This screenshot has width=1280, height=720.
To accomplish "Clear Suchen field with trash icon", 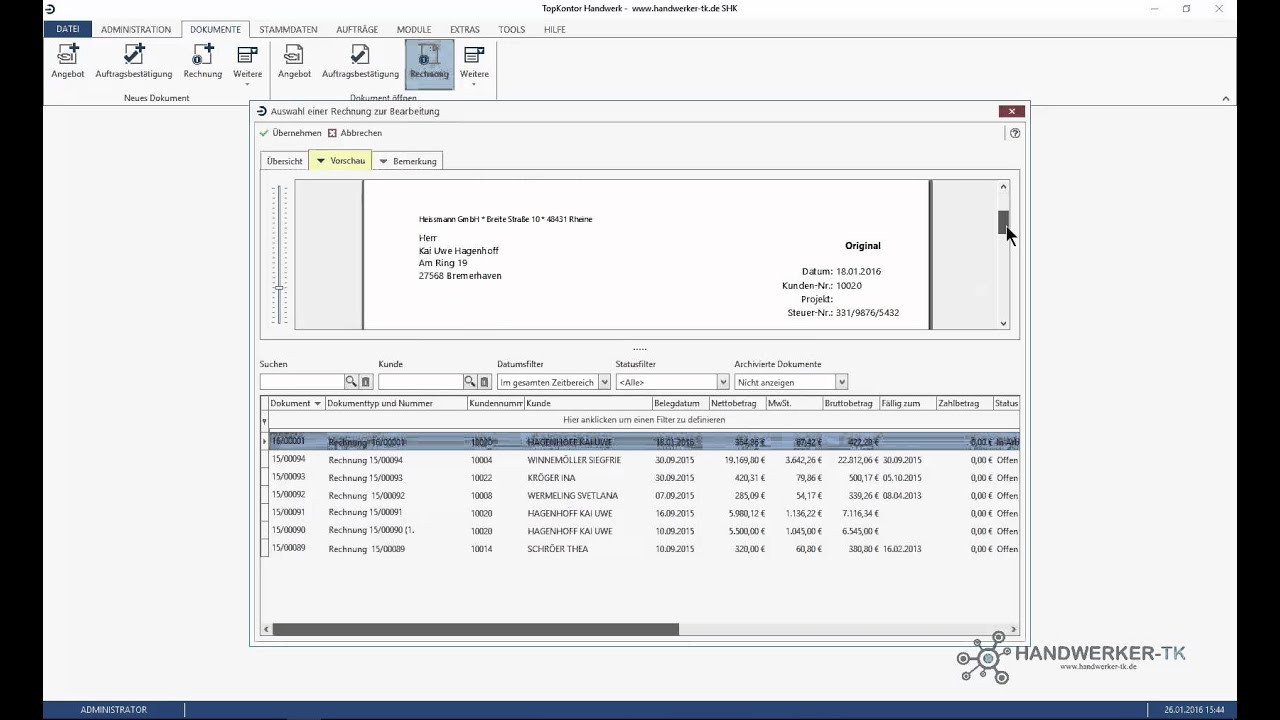I will tap(366, 382).
